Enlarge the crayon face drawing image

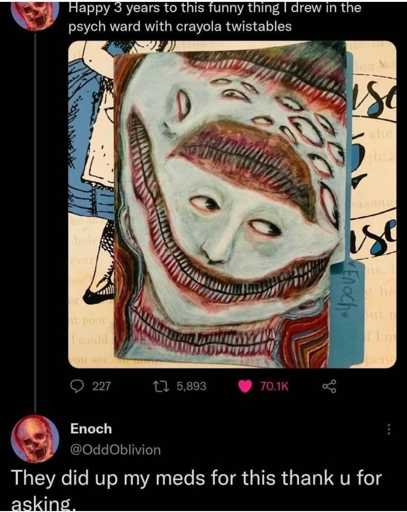tap(232, 204)
